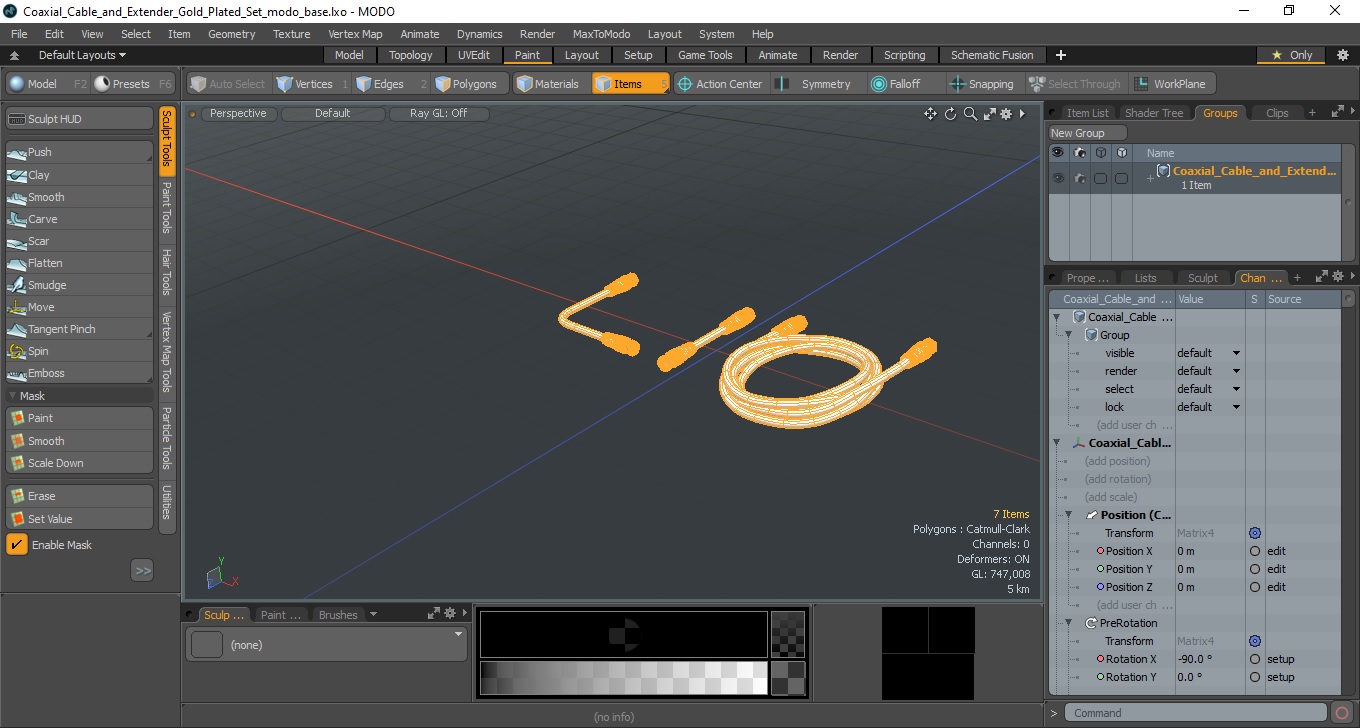
Task: Select the Smudge sculpt tool
Action: (x=80, y=285)
